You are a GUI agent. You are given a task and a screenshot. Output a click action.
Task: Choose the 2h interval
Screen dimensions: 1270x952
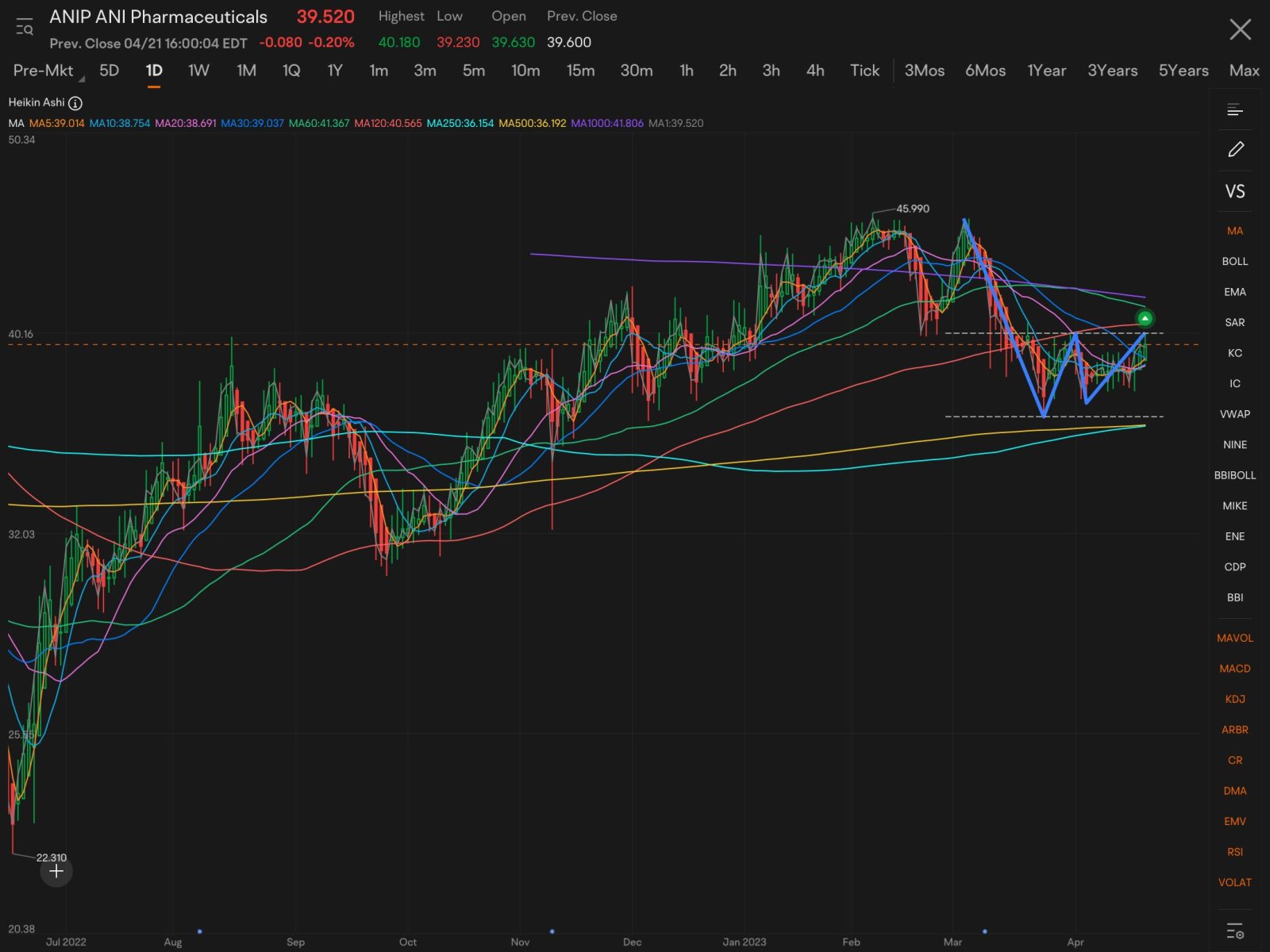[x=728, y=71]
